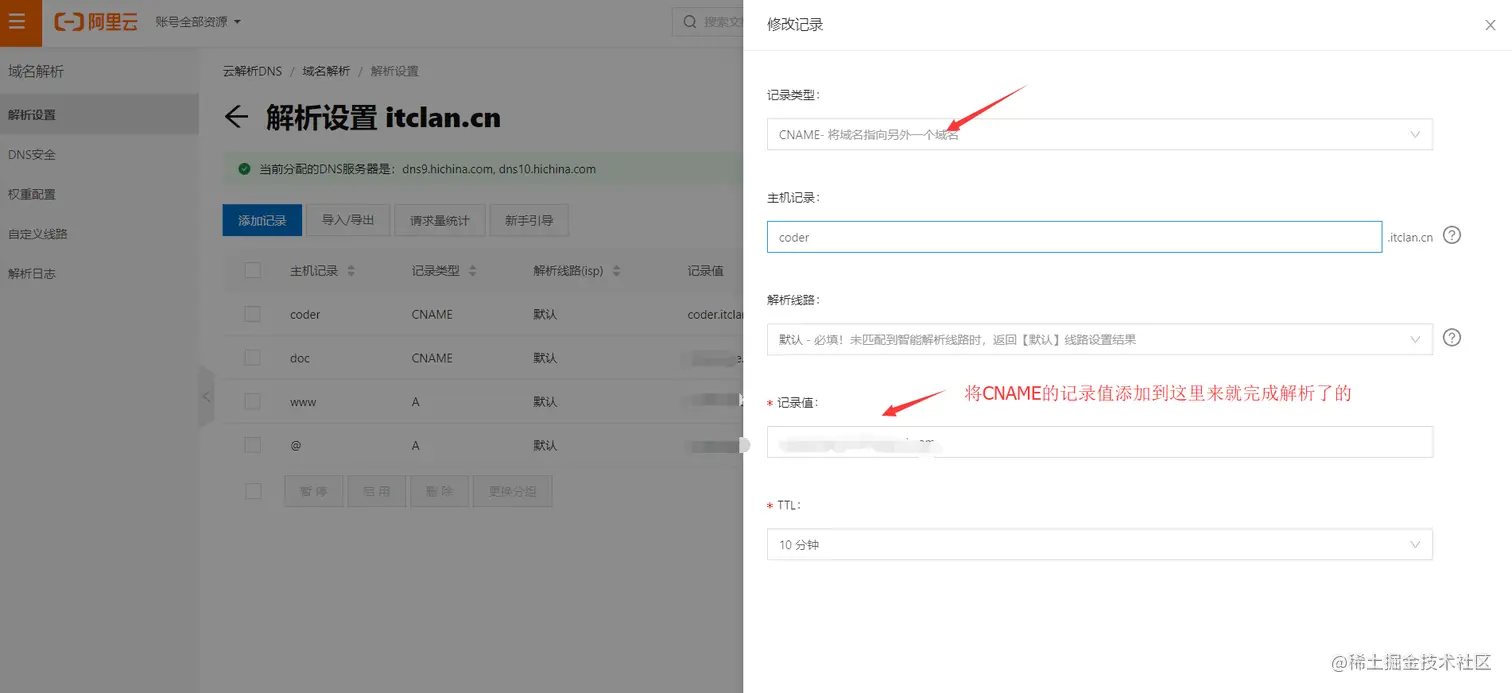Click A type in the www row
Screen dimensions: 1512x693
coord(416,401)
